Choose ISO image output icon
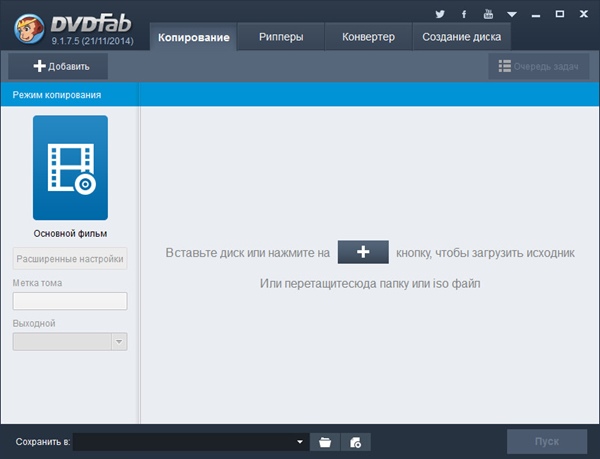The height and width of the screenshot is (459, 600). pyautogui.click(x=355, y=442)
